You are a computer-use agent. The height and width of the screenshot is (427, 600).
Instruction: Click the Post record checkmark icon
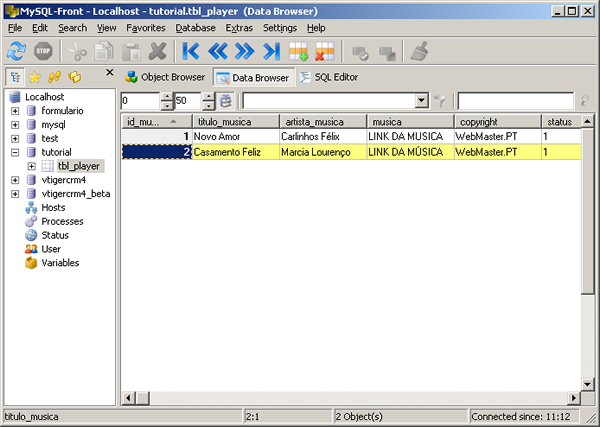[360, 53]
